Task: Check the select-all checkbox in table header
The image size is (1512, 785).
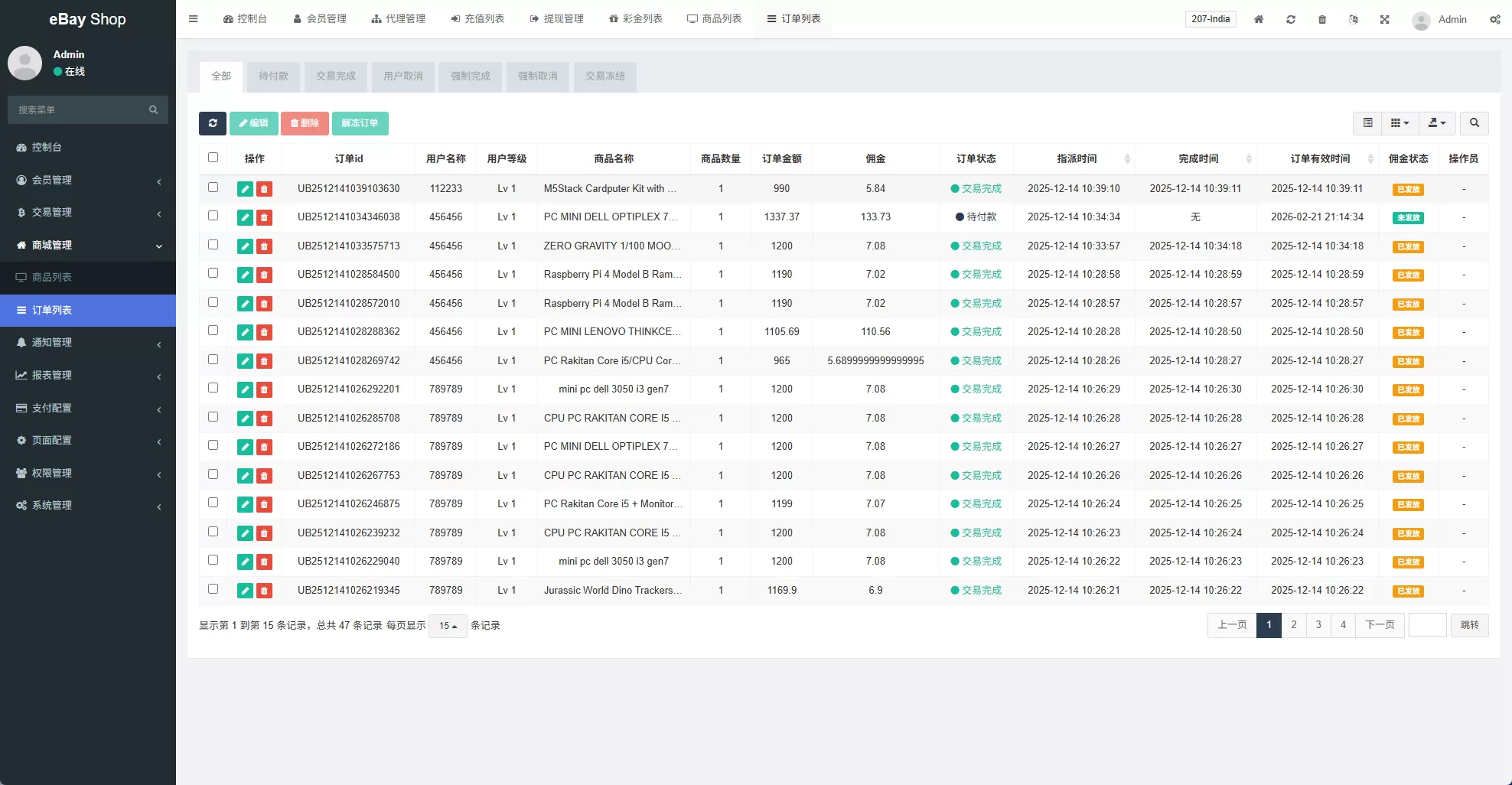Action: click(213, 158)
